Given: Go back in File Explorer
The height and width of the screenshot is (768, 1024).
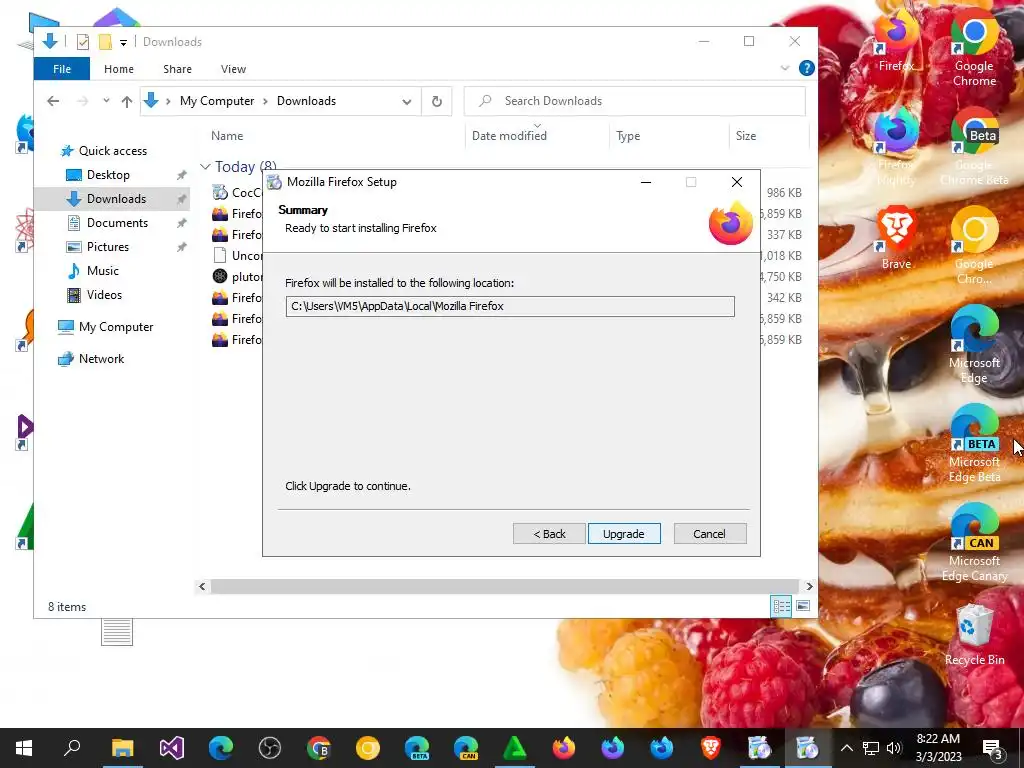Looking at the screenshot, I should (x=53, y=101).
